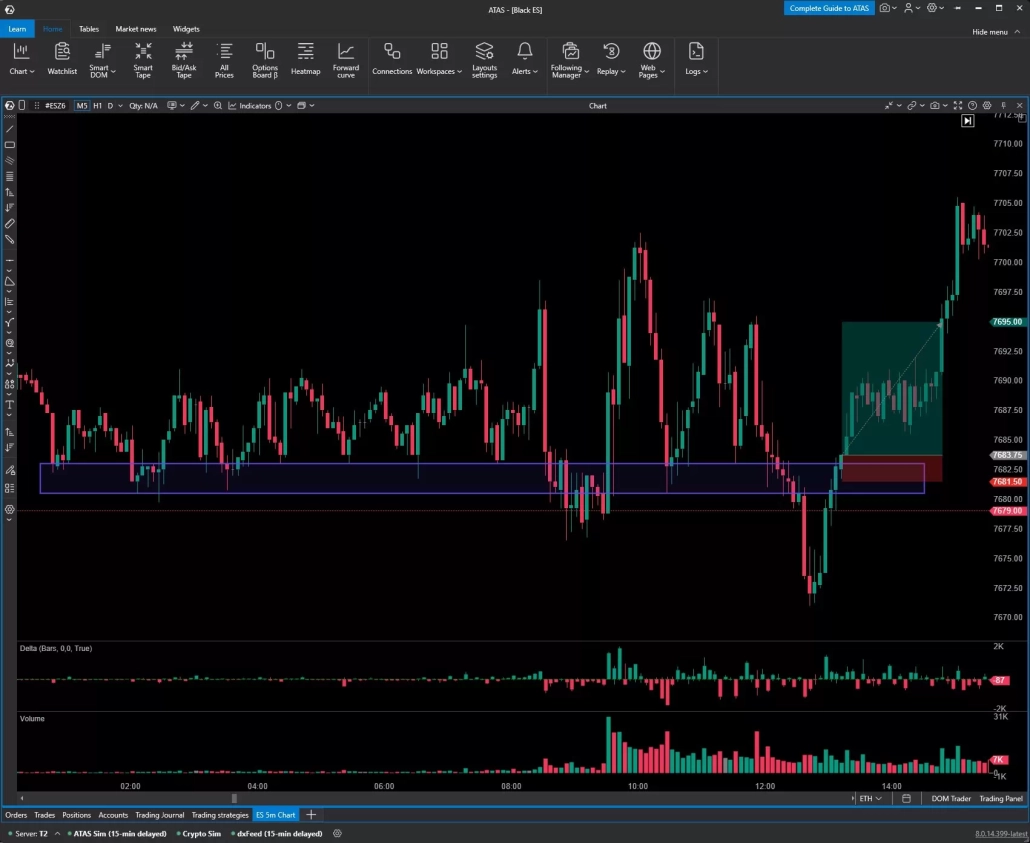Open the Trading Journal tab

pyautogui.click(x=160, y=815)
